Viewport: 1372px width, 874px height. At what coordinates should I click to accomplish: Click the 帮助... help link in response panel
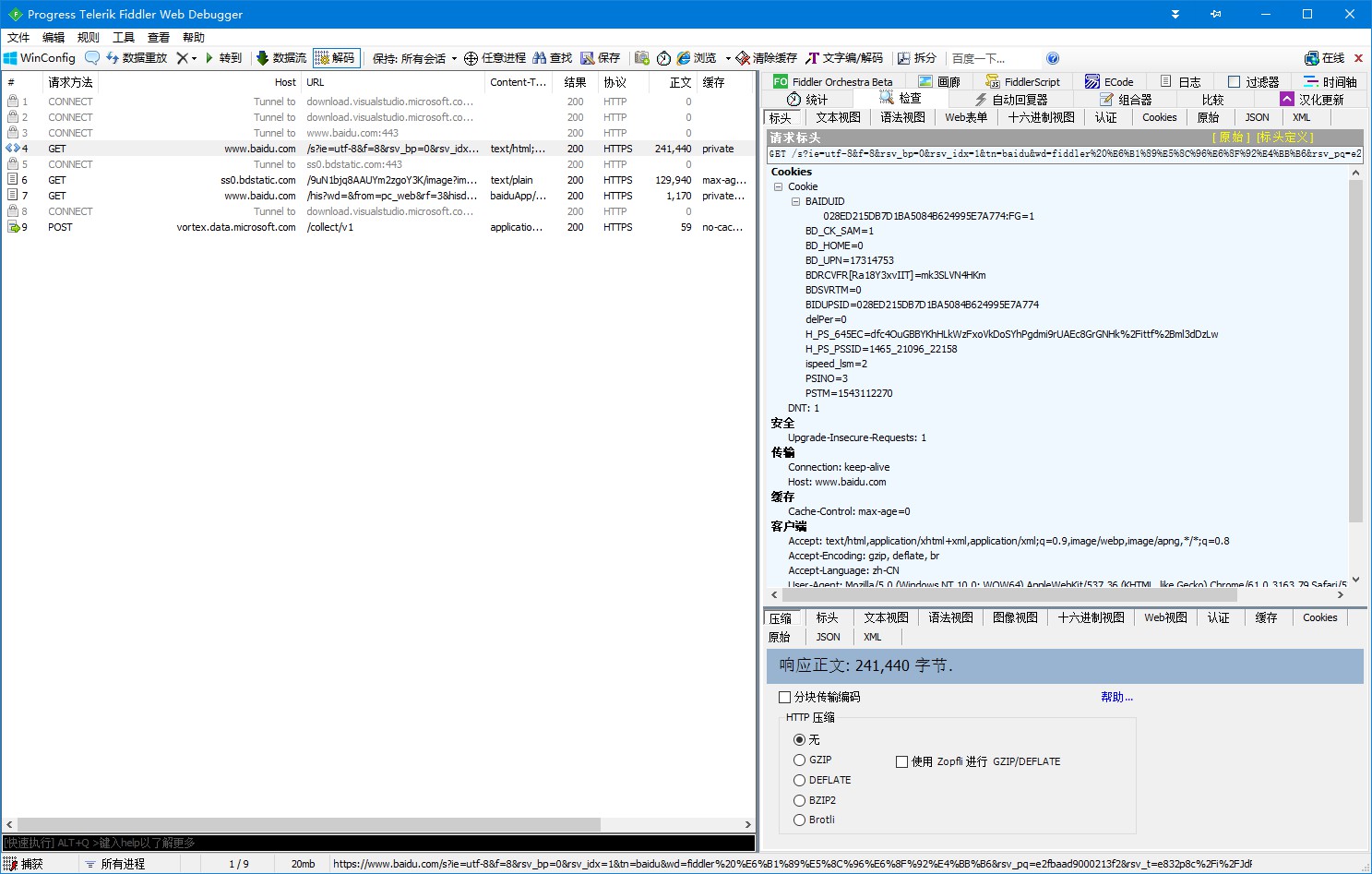point(1116,697)
